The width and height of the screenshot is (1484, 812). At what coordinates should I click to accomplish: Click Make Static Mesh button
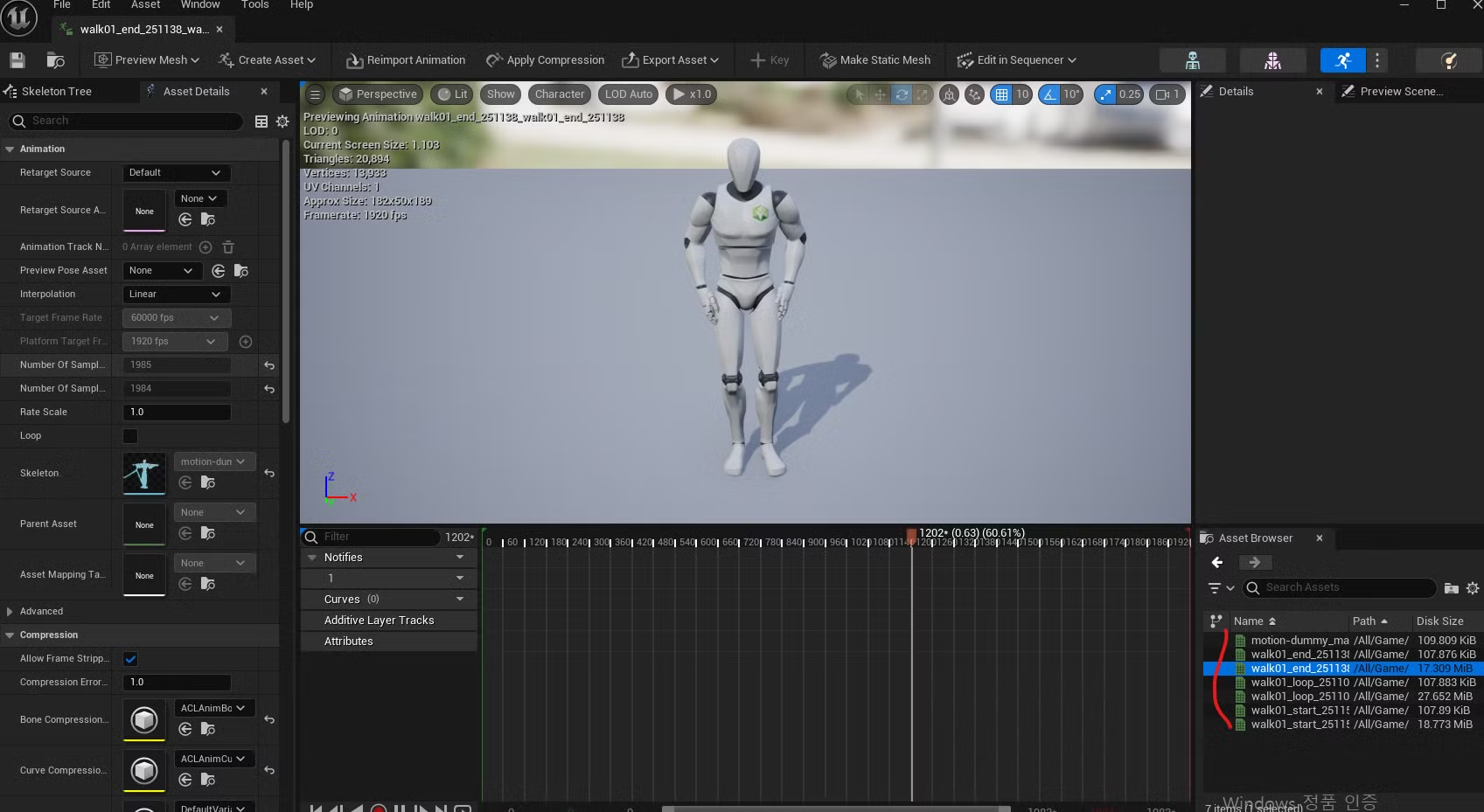[x=875, y=60]
